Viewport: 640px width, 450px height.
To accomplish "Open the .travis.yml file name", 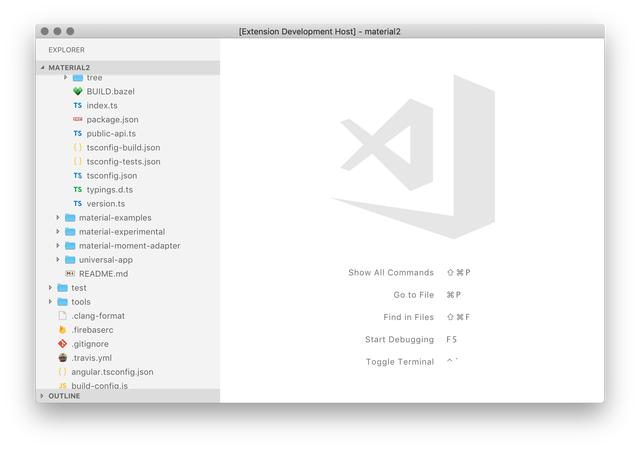I will 91,358.
